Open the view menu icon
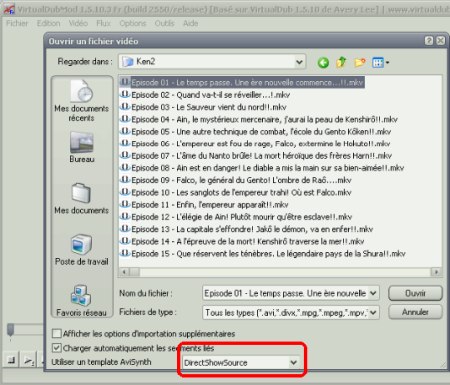The width and height of the screenshot is (450, 385). [x=380, y=62]
